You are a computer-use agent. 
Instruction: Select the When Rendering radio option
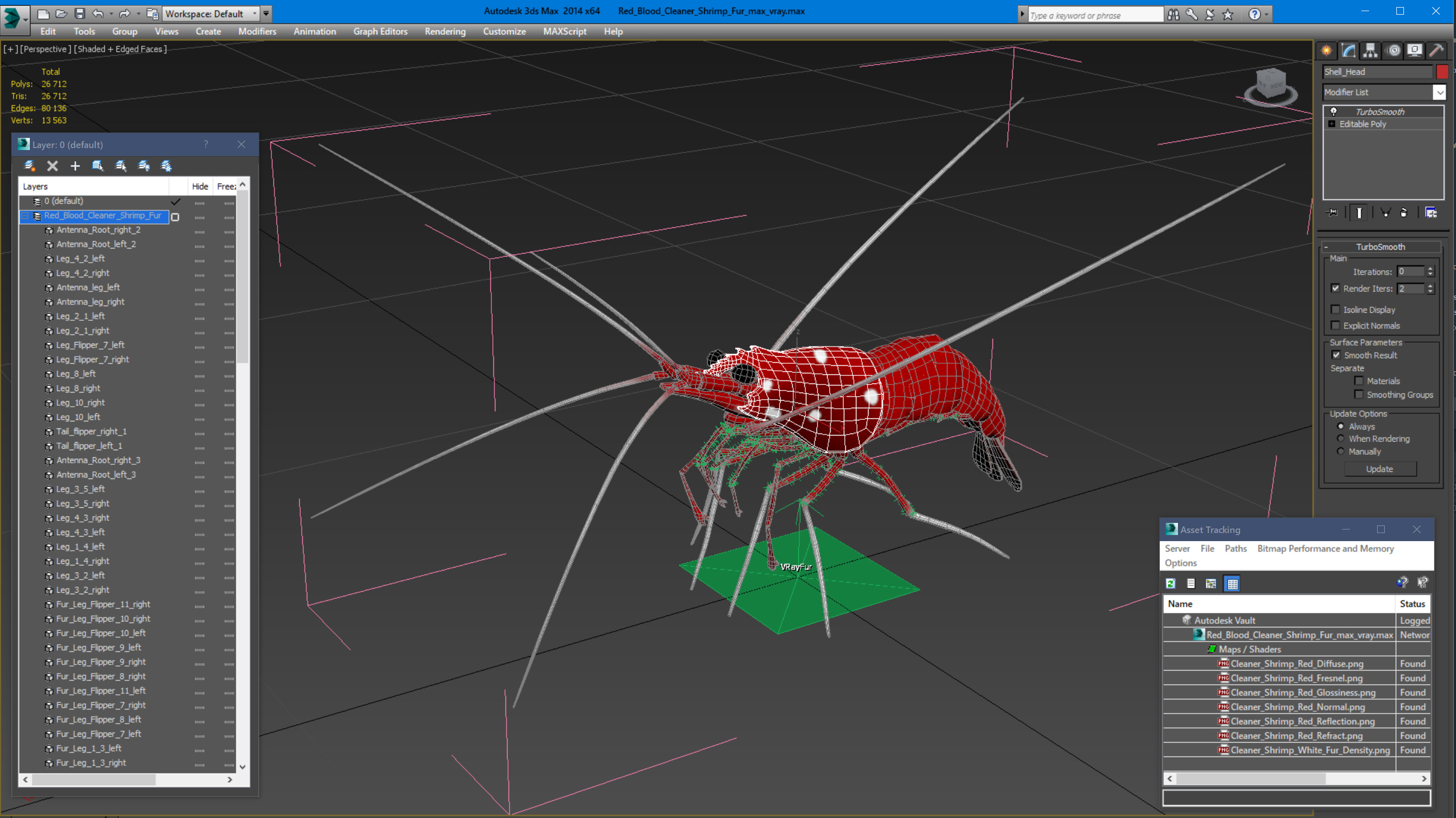[1341, 439]
